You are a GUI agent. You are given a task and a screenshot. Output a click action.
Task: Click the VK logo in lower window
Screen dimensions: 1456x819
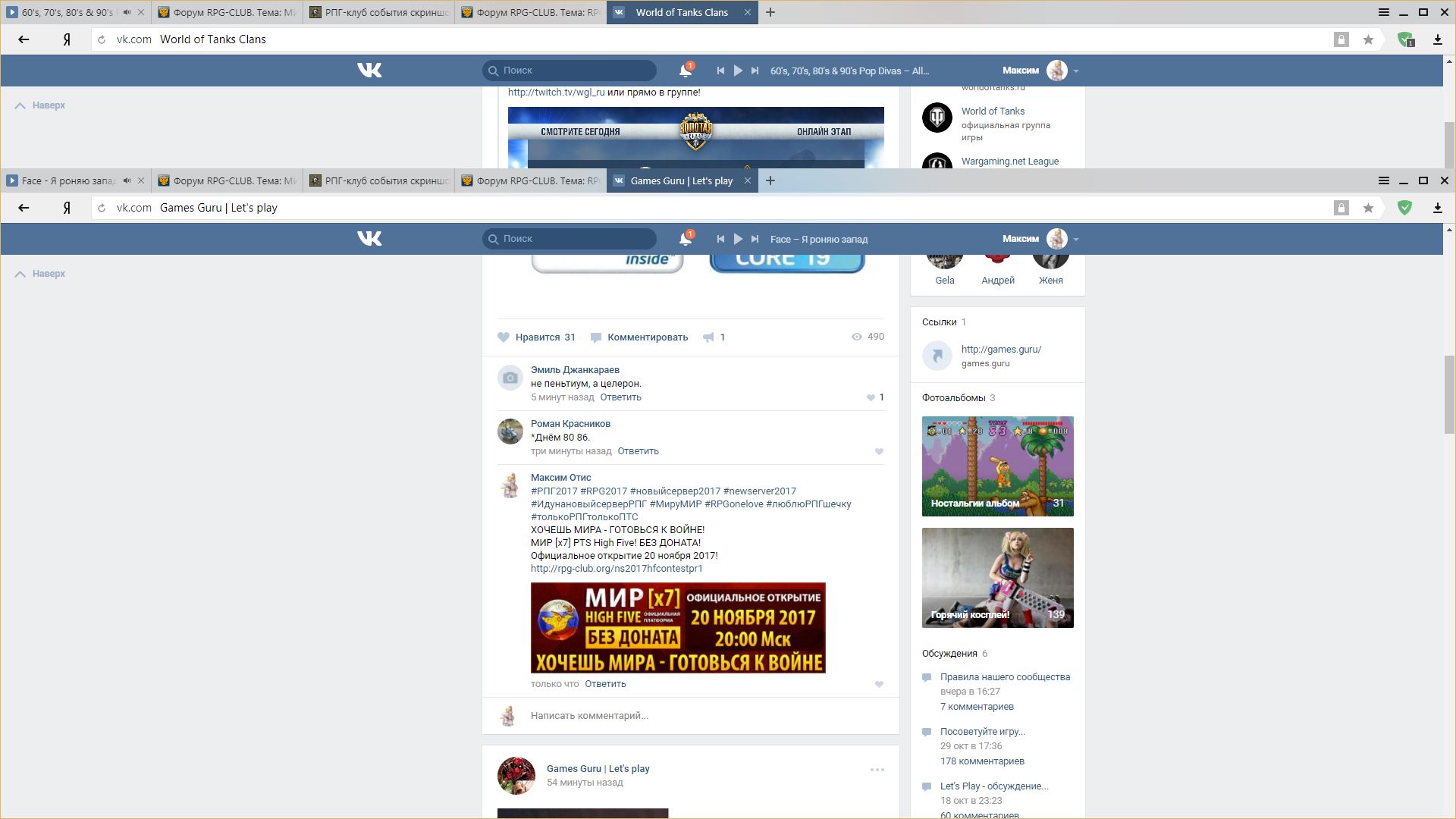point(369,239)
